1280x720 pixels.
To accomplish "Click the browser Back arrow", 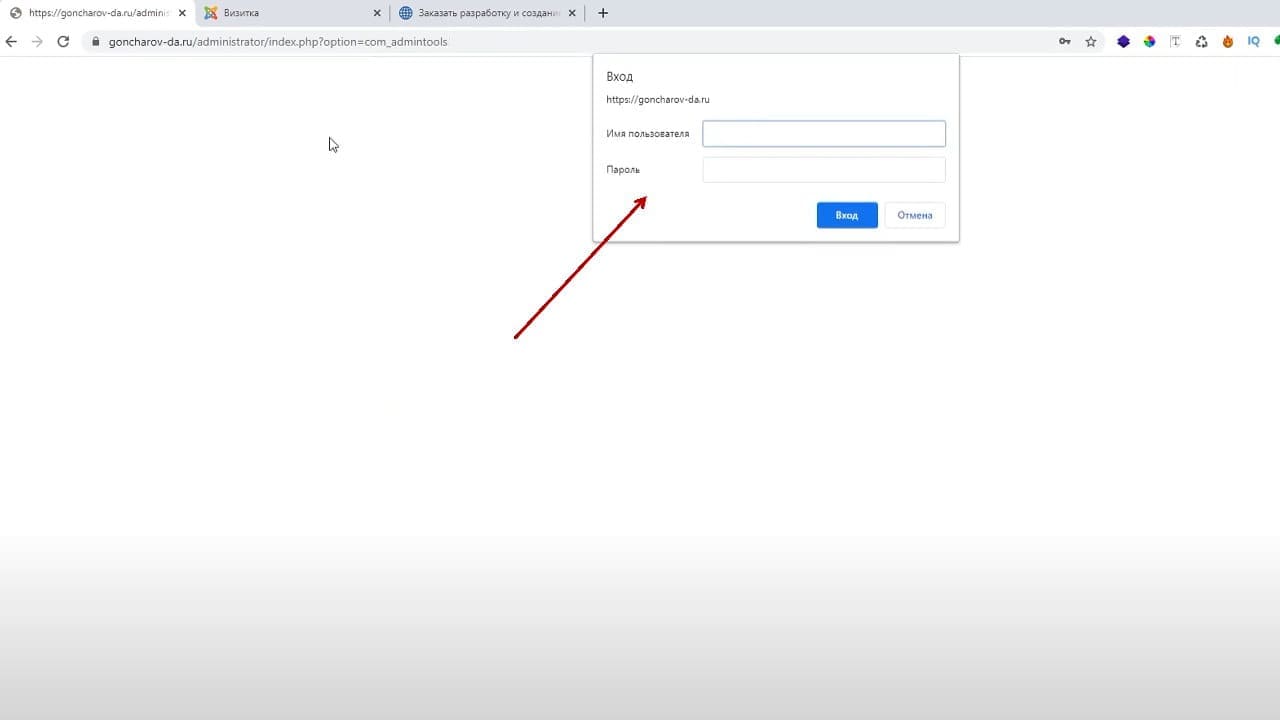I will point(11,42).
